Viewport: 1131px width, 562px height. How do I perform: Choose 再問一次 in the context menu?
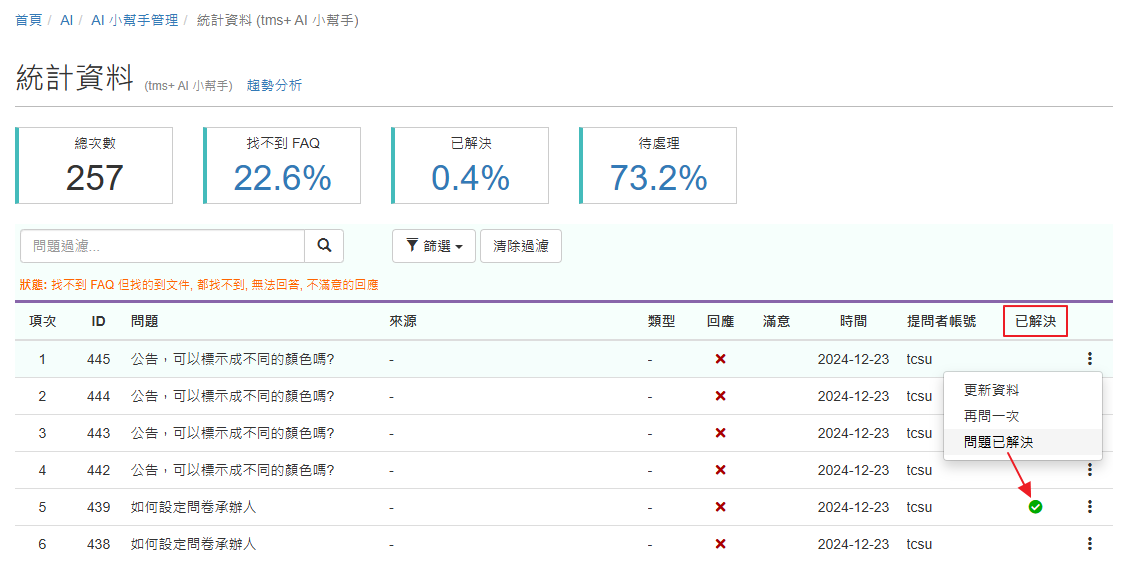pyautogui.click(x=991, y=416)
